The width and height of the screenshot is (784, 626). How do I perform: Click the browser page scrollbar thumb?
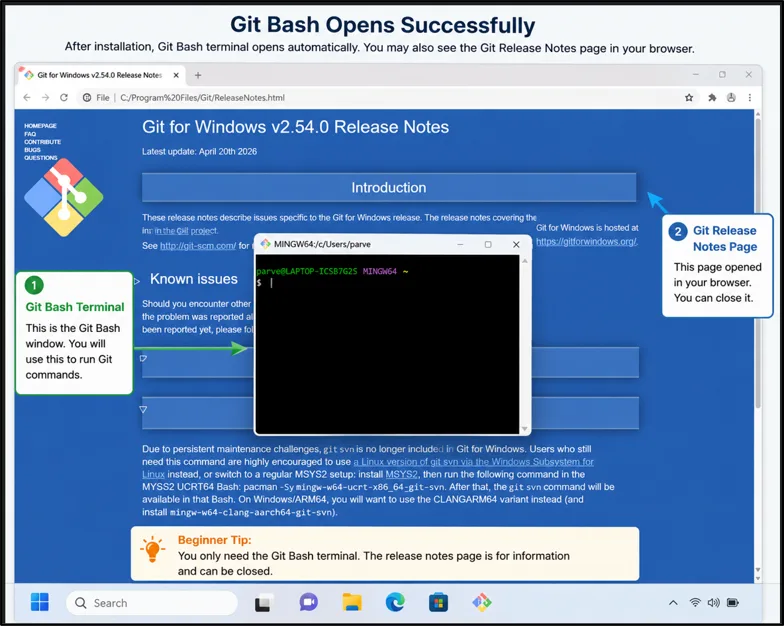758,262
